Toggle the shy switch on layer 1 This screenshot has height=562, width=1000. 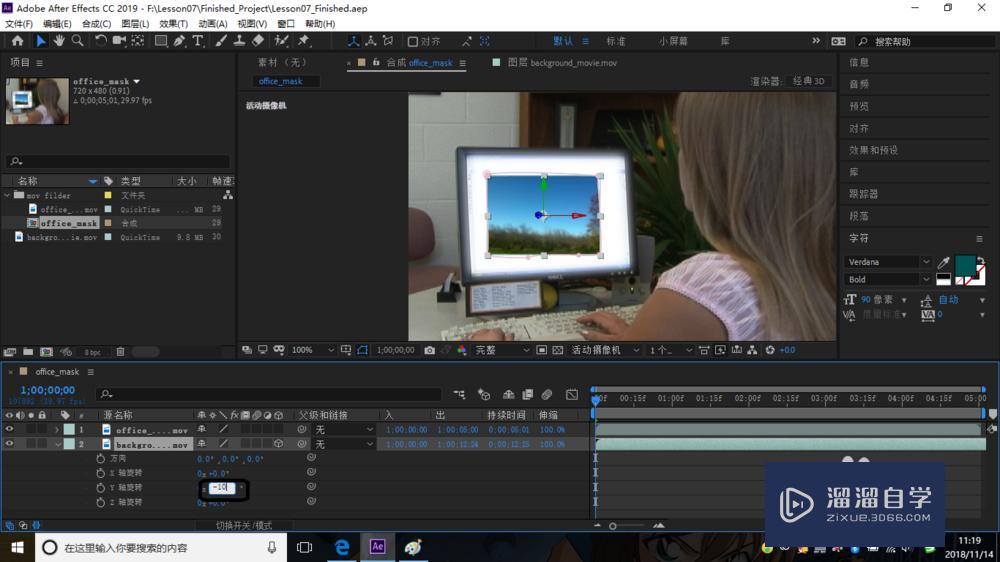tap(202, 429)
